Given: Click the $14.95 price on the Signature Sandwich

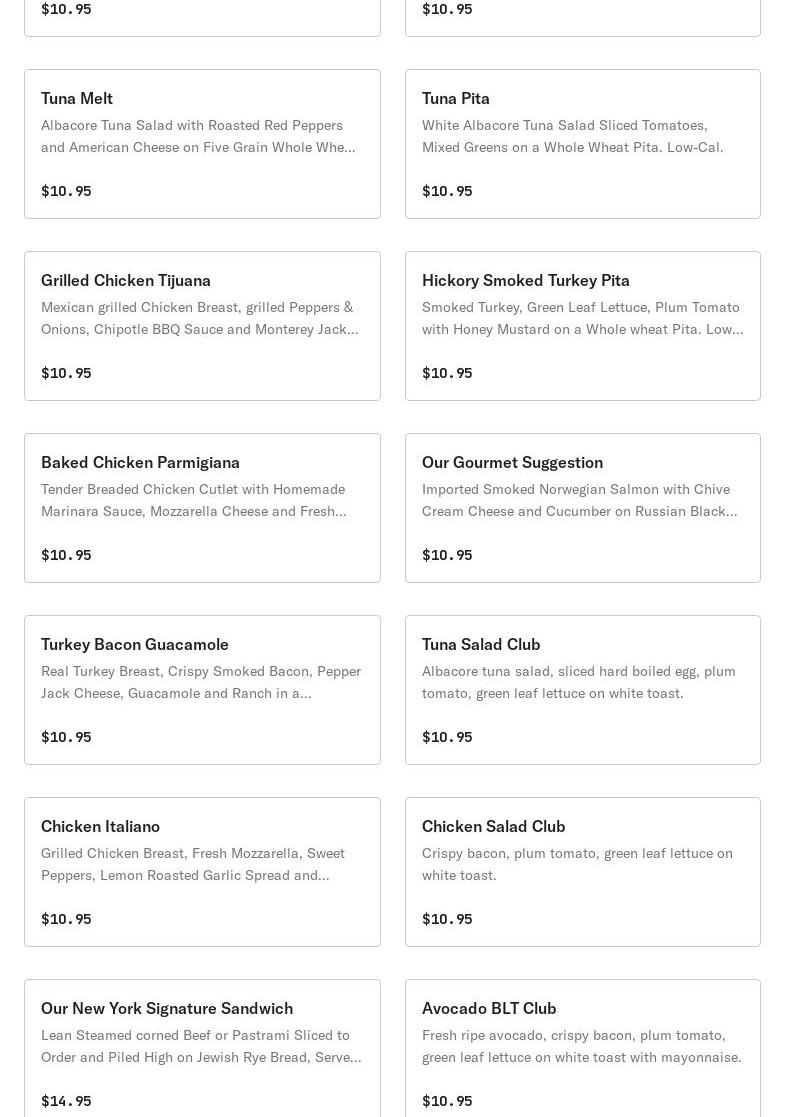Looking at the screenshot, I should click(66, 1100).
